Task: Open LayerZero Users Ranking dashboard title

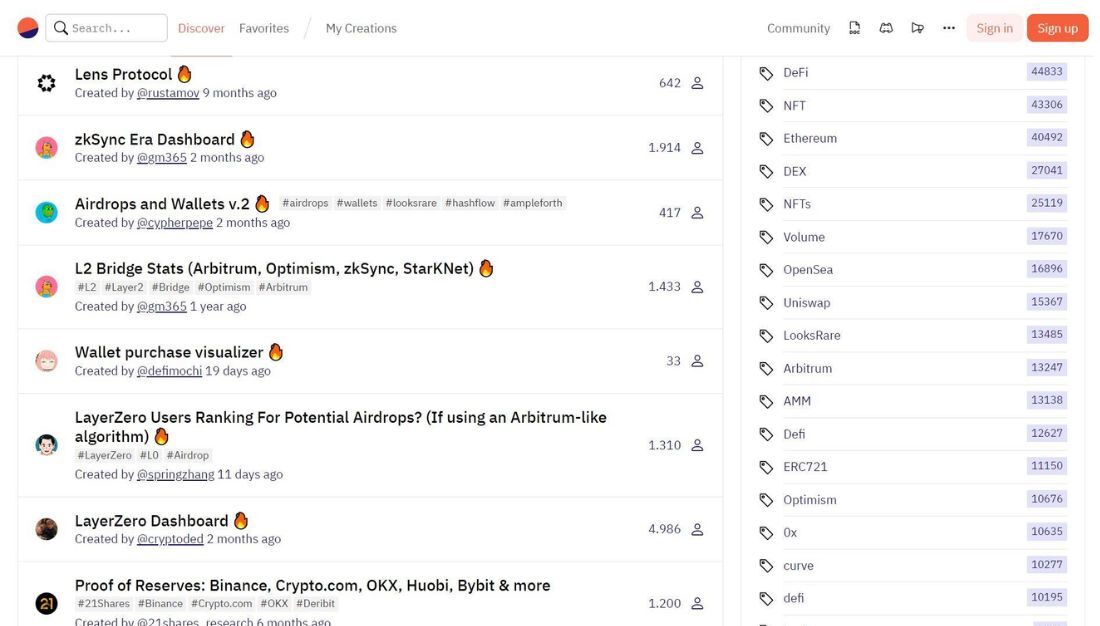Action: point(340,427)
